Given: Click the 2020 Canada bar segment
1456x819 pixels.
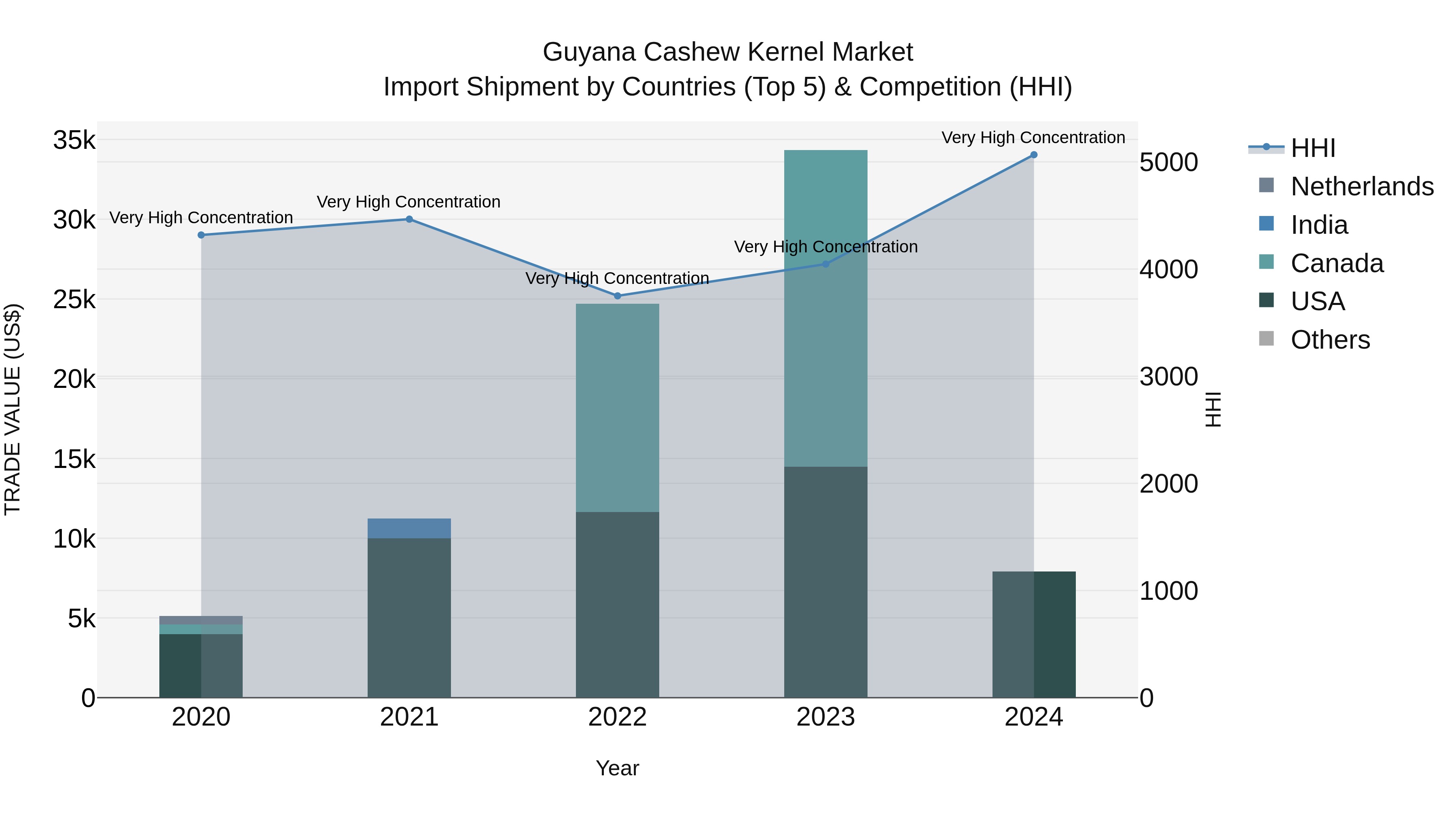Looking at the screenshot, I should click(201, 630).
